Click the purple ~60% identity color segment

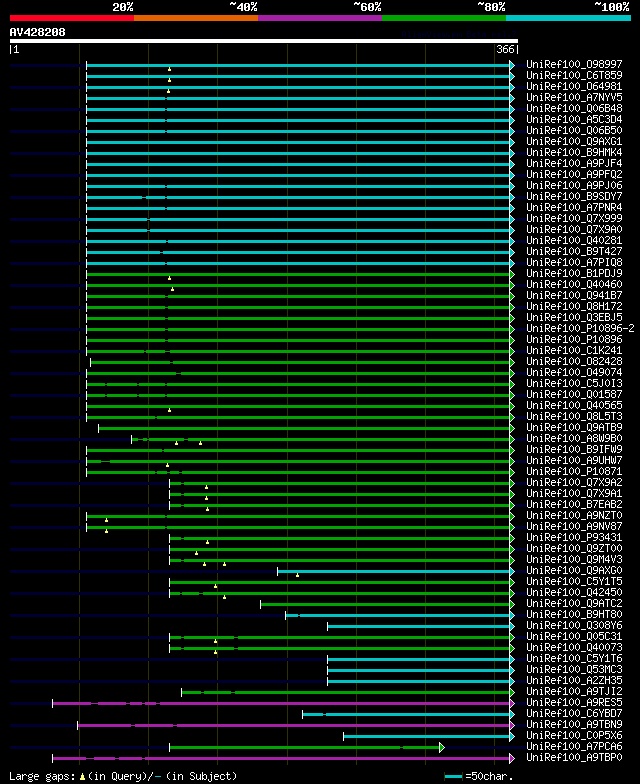[x=320, y=18]
